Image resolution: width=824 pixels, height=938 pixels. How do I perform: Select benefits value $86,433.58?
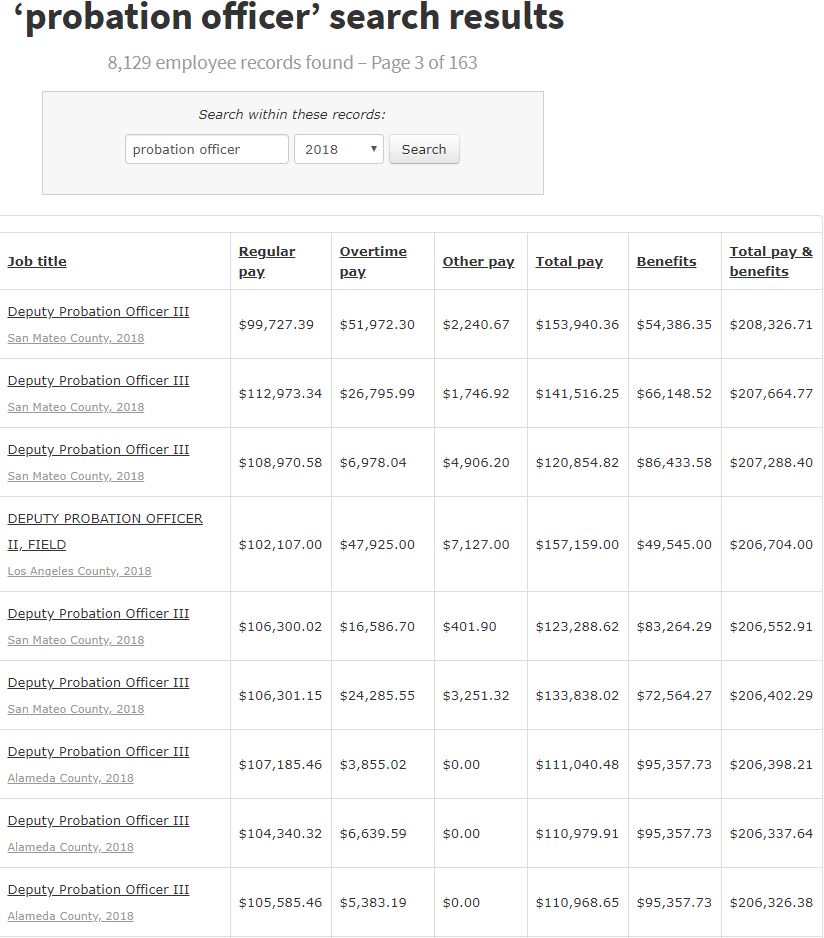pyautogui.click(x=674, y=462)
